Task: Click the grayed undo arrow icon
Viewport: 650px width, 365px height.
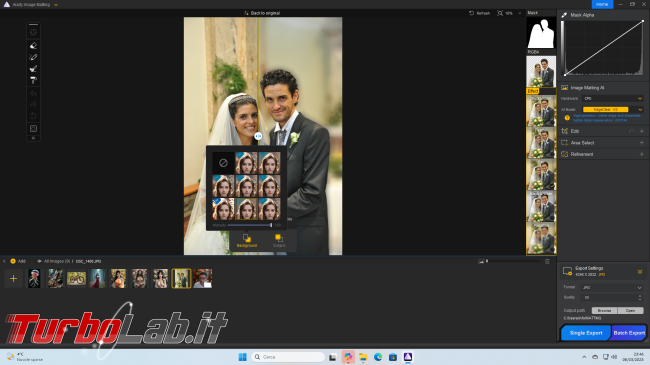Action: pyautogui.click(x=34, y=93)
